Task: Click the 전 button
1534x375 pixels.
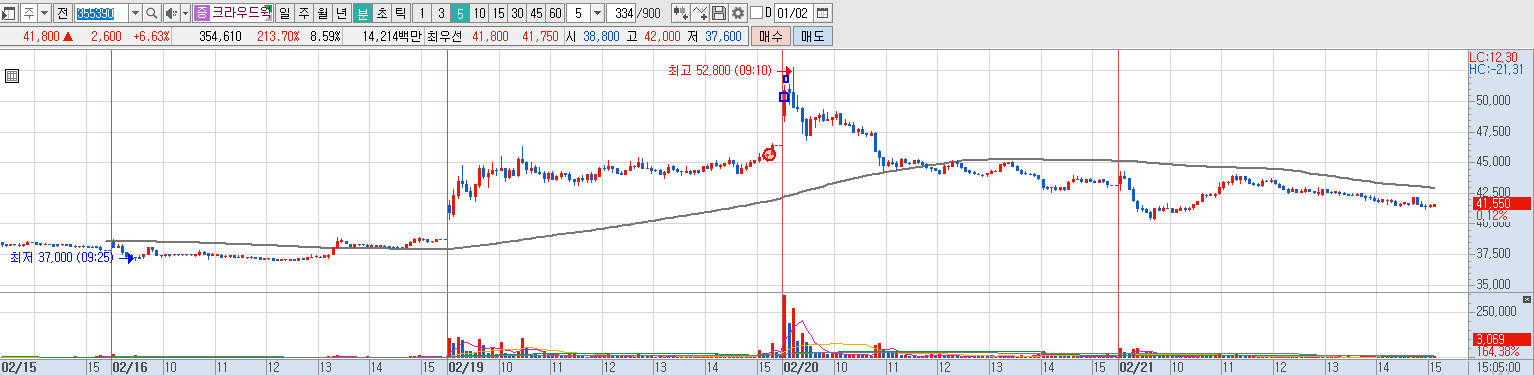Action: 63,13
